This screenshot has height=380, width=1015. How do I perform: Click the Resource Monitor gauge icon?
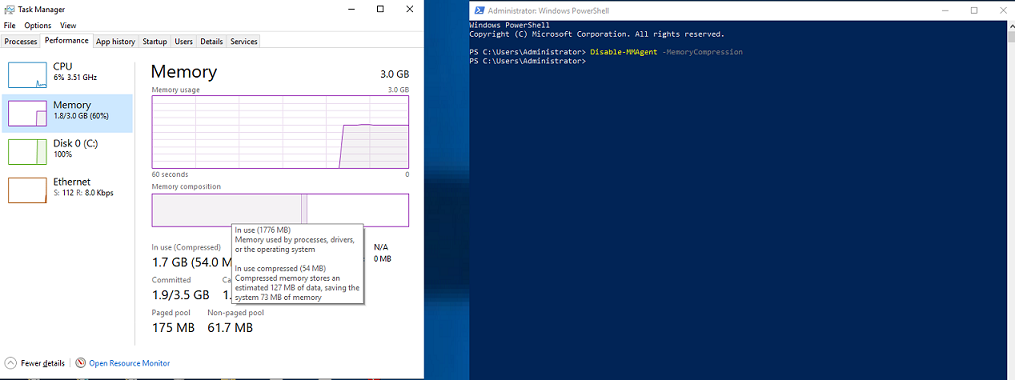(81, 363)
